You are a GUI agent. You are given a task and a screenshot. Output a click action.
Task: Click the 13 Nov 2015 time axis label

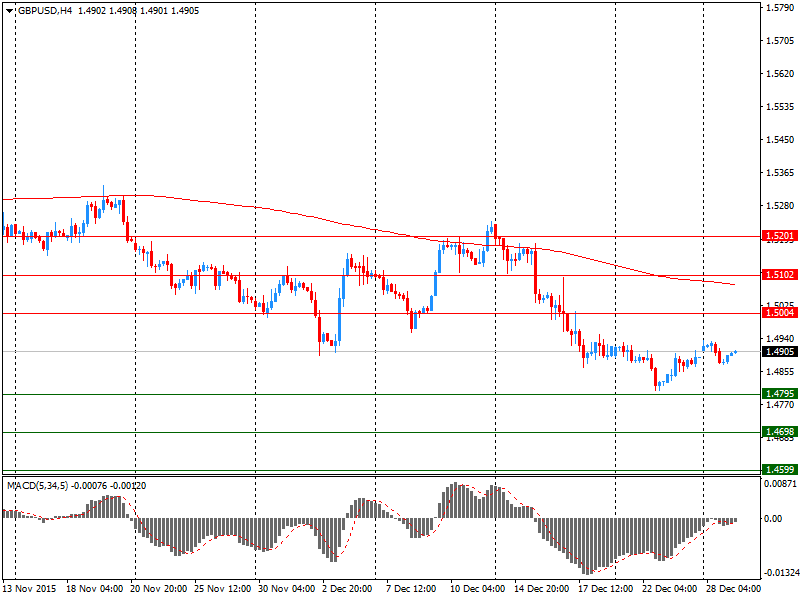pyautogui.click(x=29, y=589)
